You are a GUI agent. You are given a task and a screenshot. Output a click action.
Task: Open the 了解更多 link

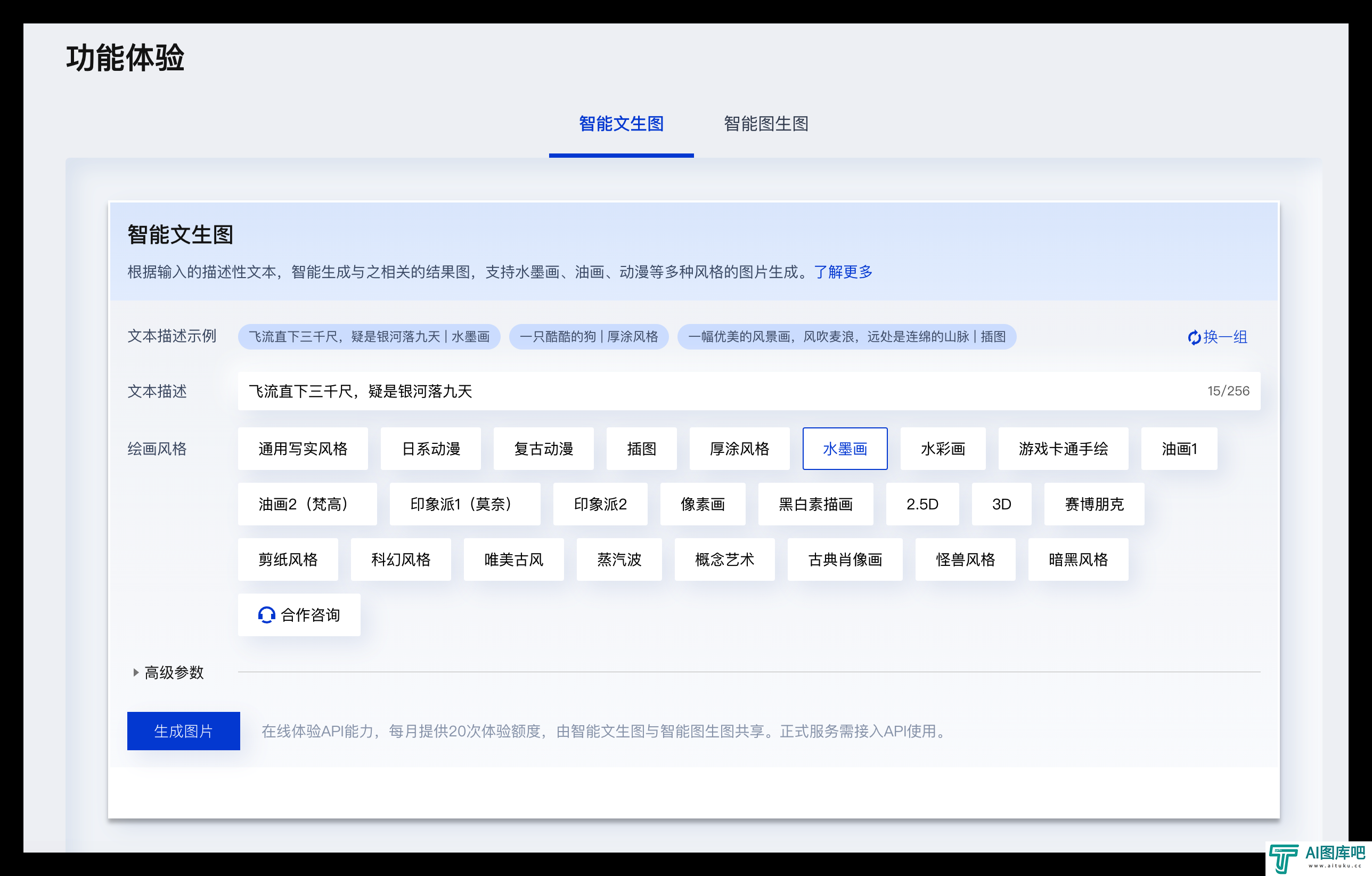click(843, 272)
